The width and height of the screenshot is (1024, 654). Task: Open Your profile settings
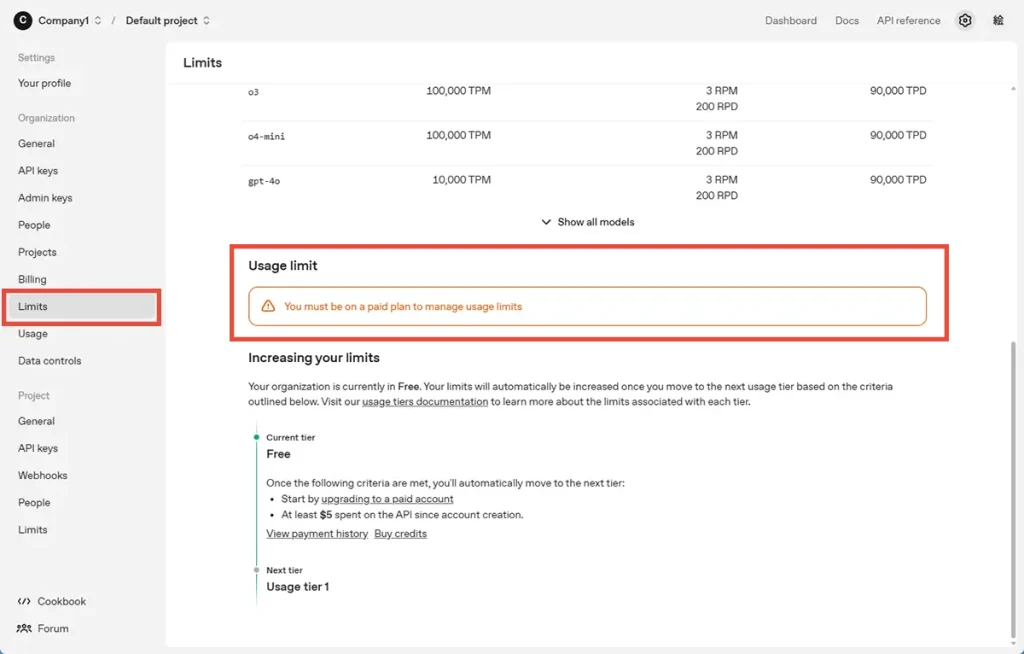click(x=44, y=83)
